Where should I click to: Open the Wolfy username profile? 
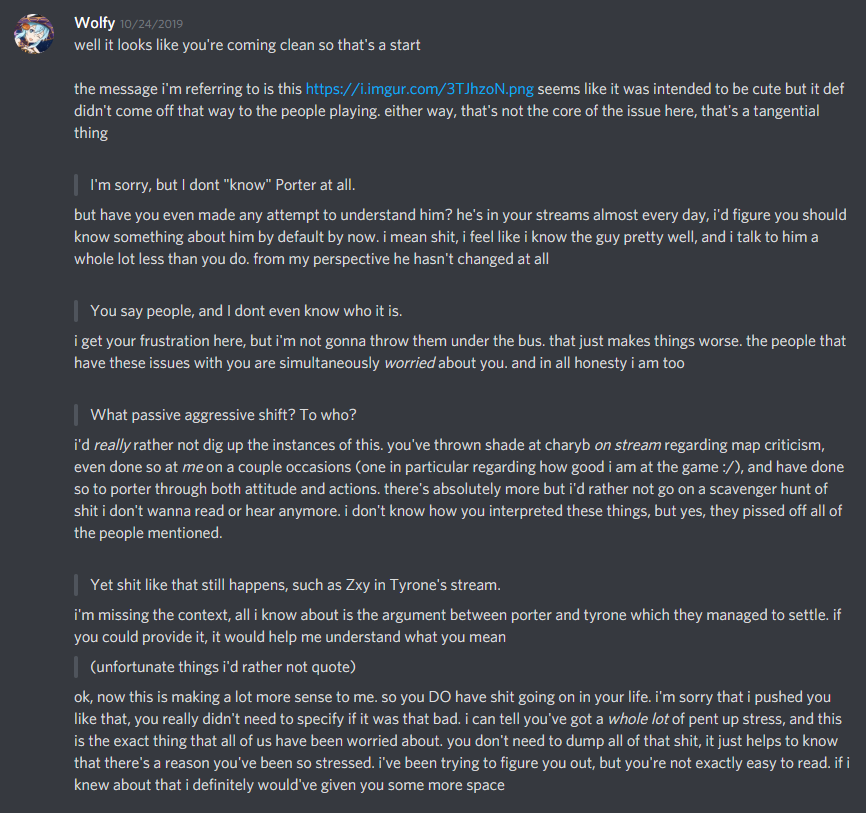[94, 23]
